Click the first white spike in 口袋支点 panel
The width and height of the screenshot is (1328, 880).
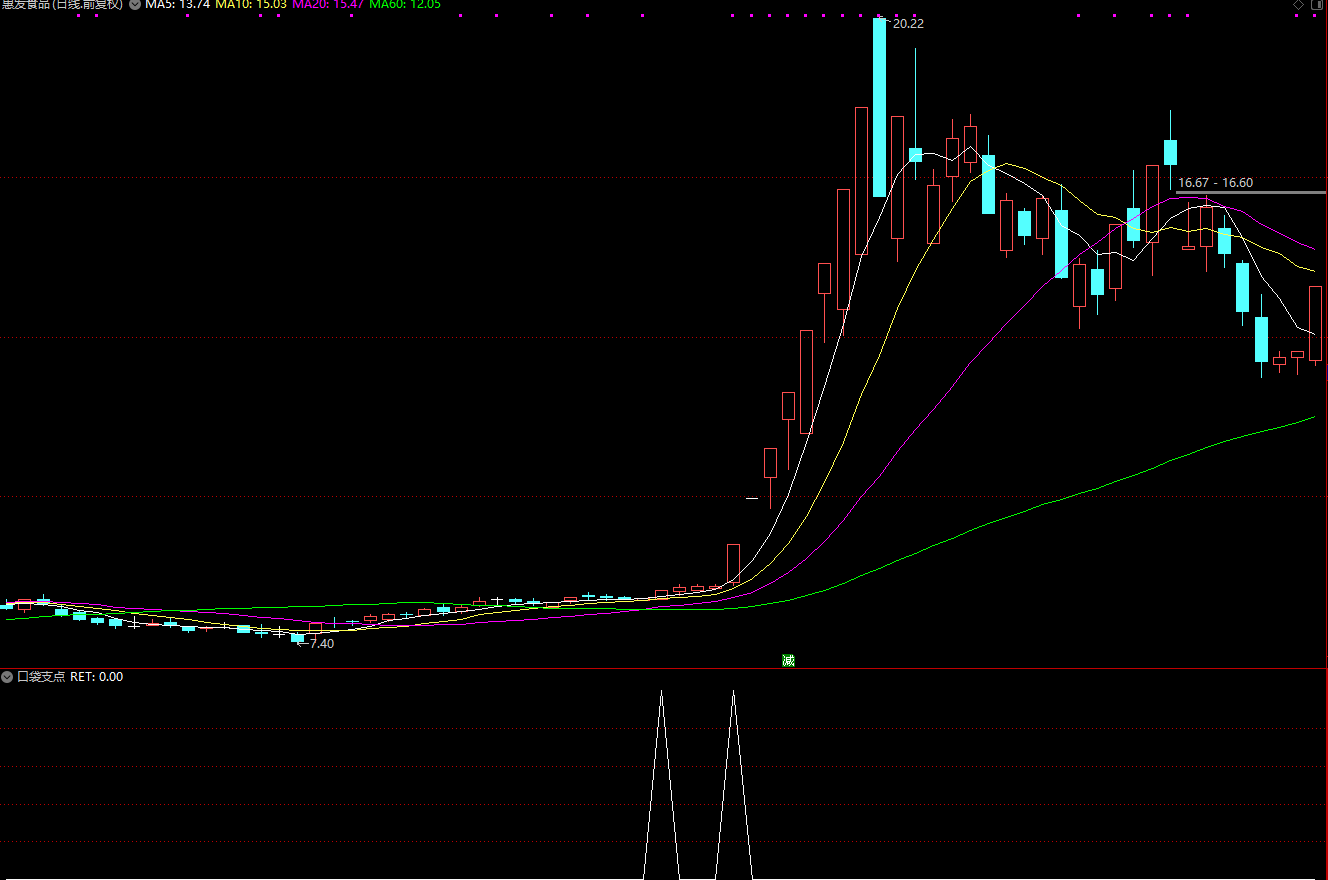click(x=661, y=785)
